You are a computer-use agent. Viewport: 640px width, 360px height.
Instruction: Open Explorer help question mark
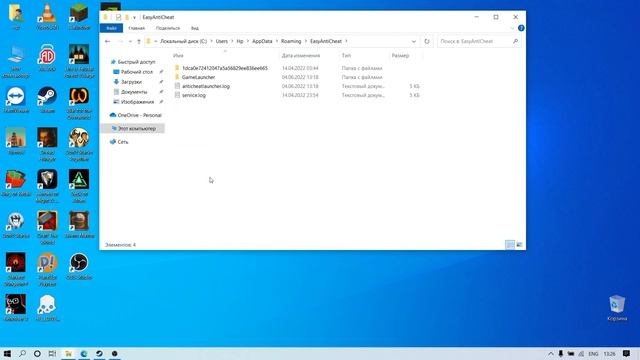(x=521, y=28)
